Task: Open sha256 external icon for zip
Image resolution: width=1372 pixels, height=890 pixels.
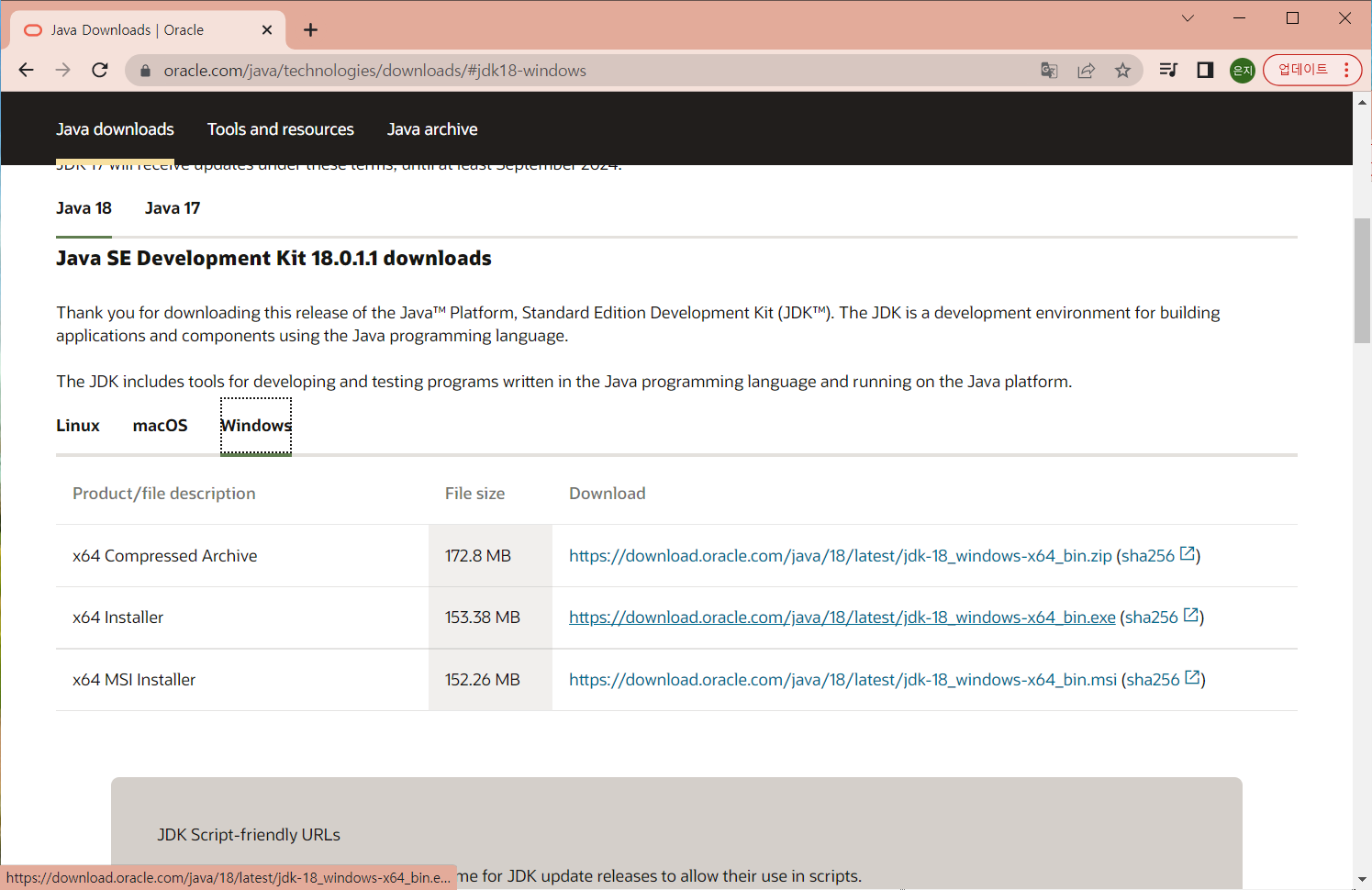Action: 1188,554
